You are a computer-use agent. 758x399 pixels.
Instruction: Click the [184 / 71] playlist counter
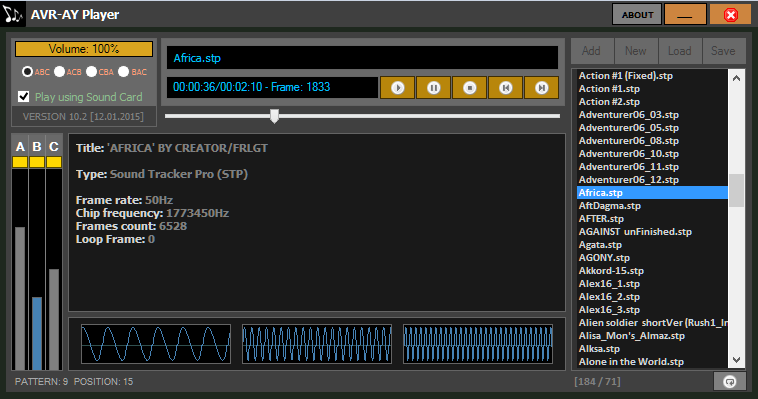coord(598,382)
